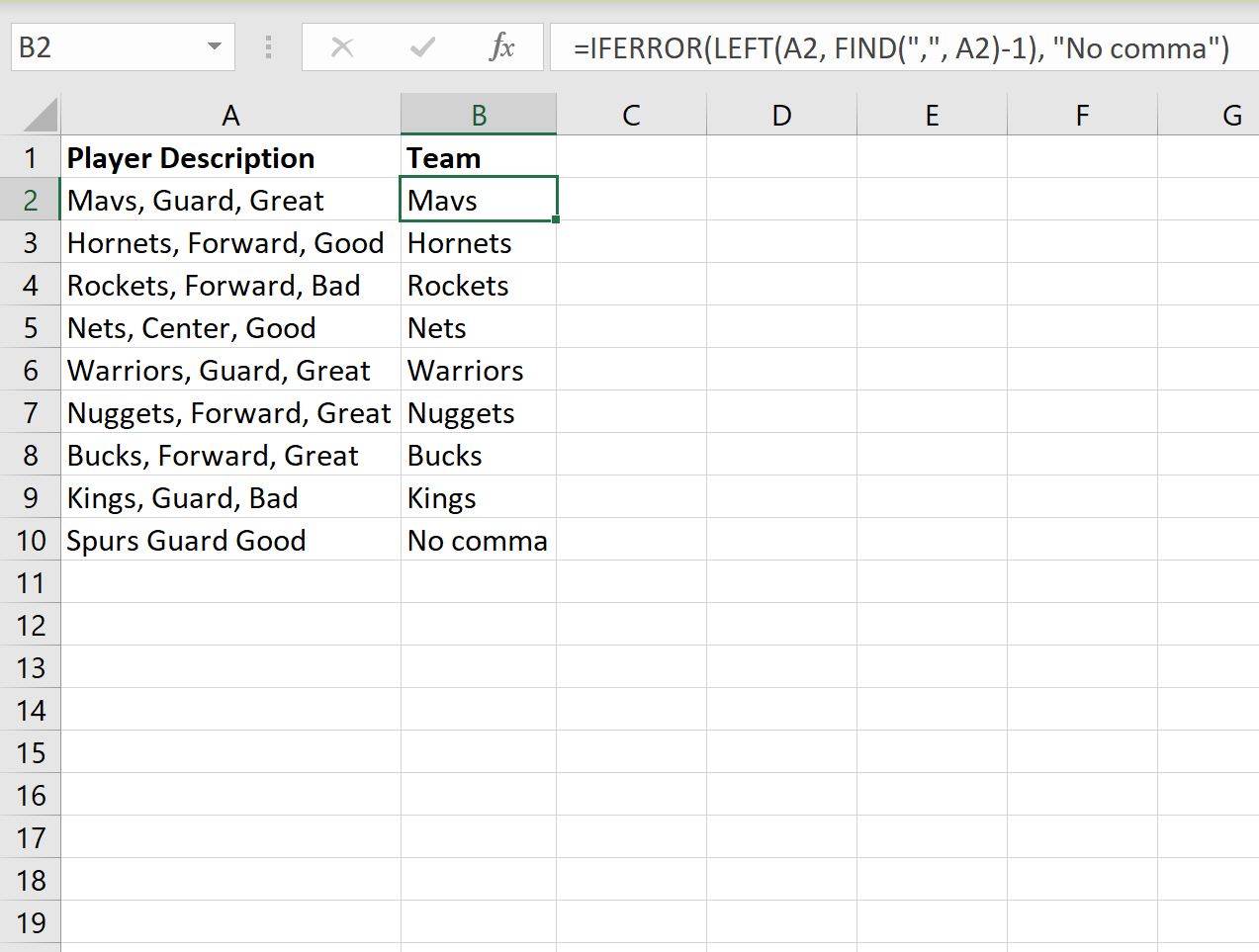Select cell containing Spurs Guard Good
This screenshot has height=952, width=1259.
click(x=230, y=540)
